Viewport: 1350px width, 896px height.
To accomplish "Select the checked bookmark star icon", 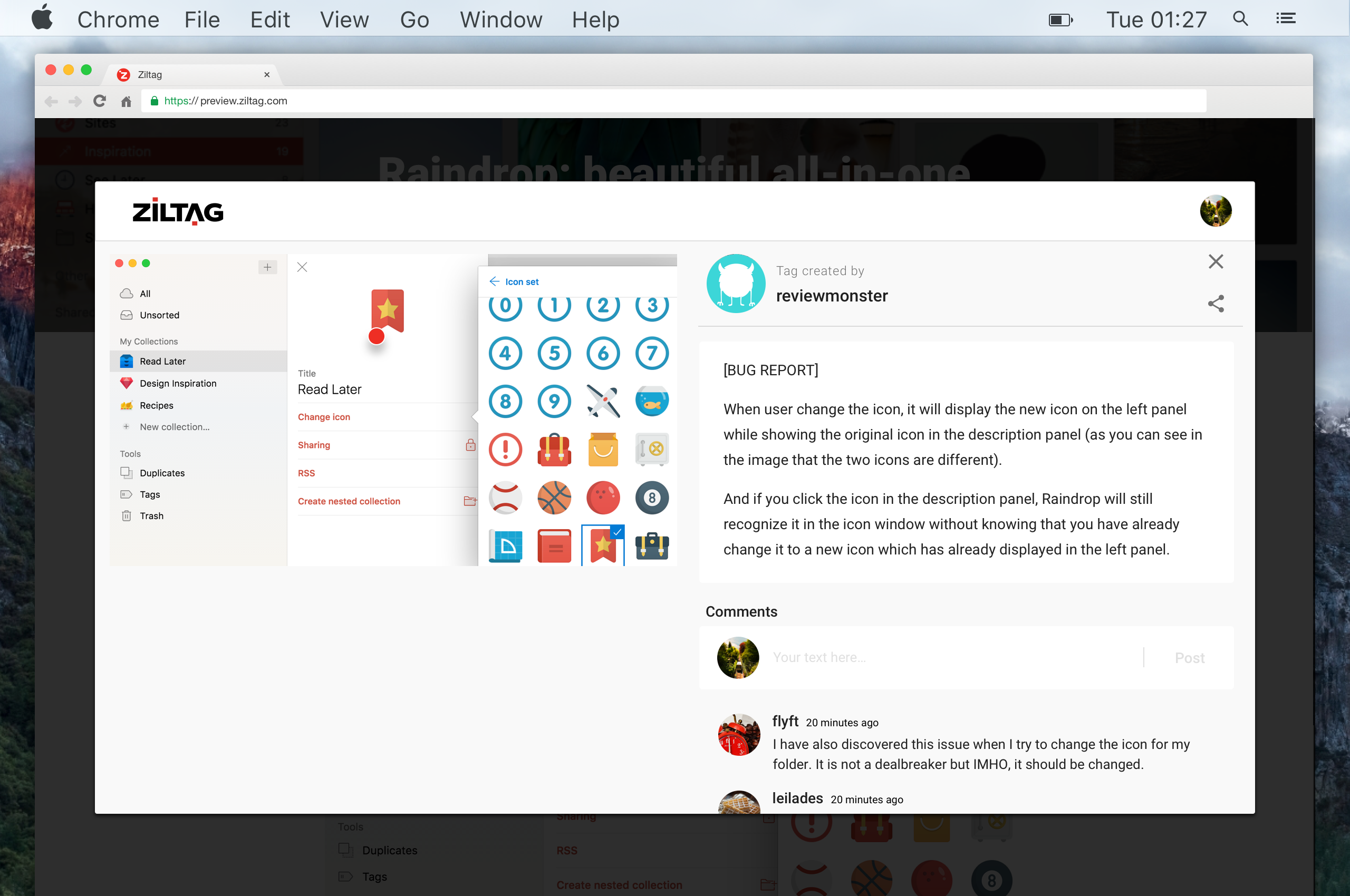I will point(603,546).
